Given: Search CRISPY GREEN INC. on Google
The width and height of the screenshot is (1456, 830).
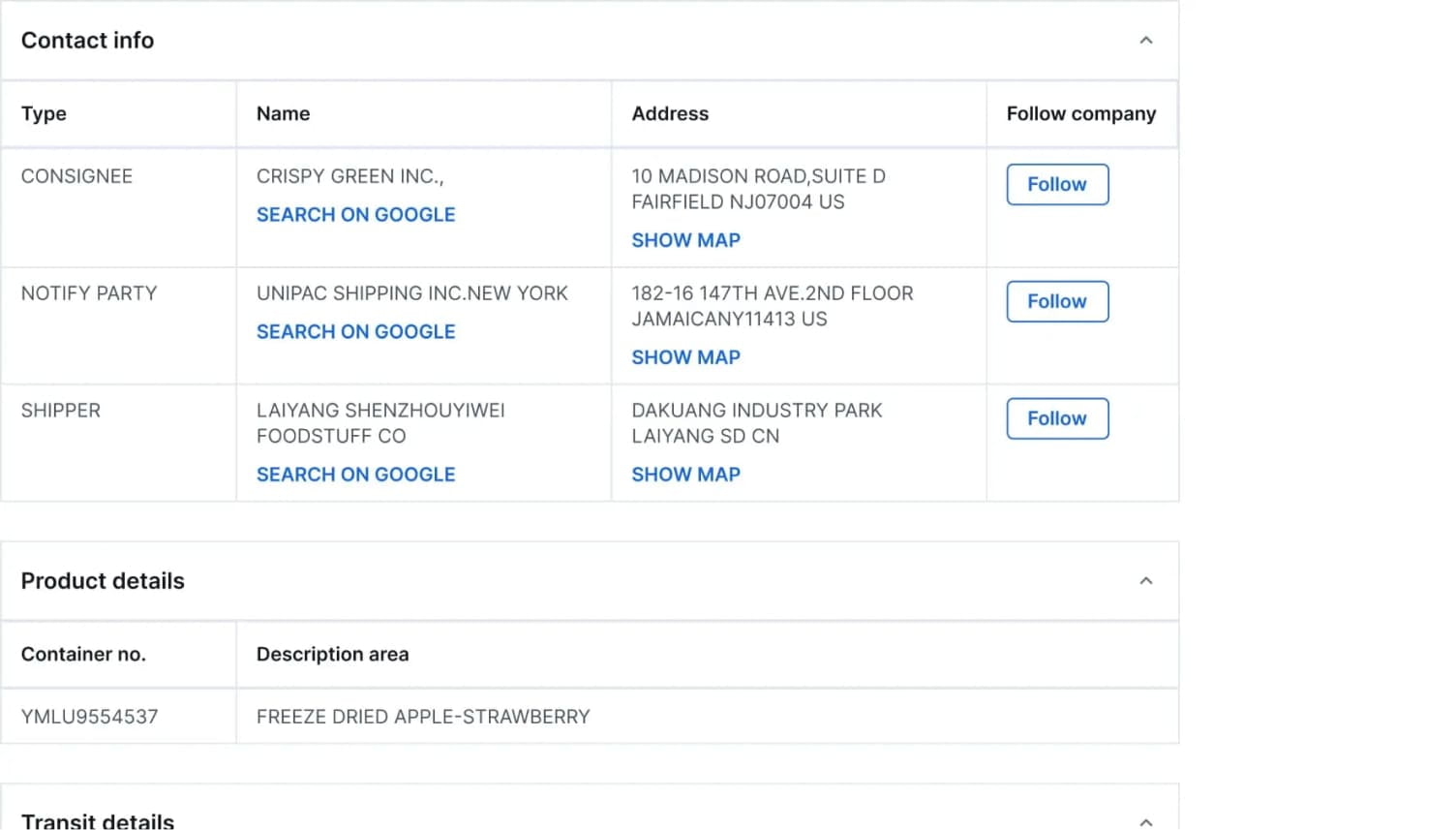Looking at the screenshot, I should (x=355, y=214).
